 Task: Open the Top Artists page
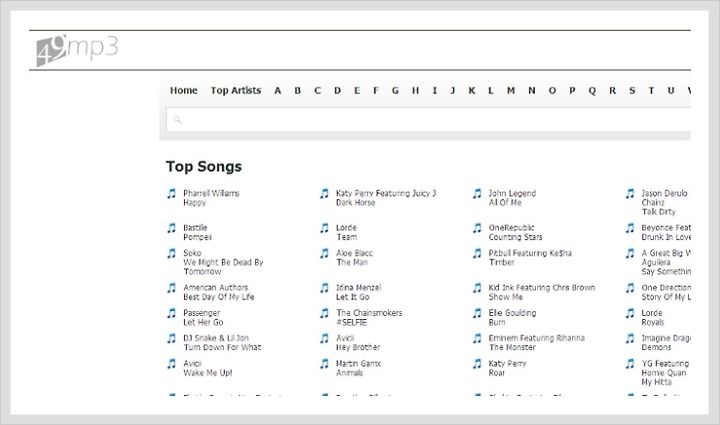pos(236,90)
